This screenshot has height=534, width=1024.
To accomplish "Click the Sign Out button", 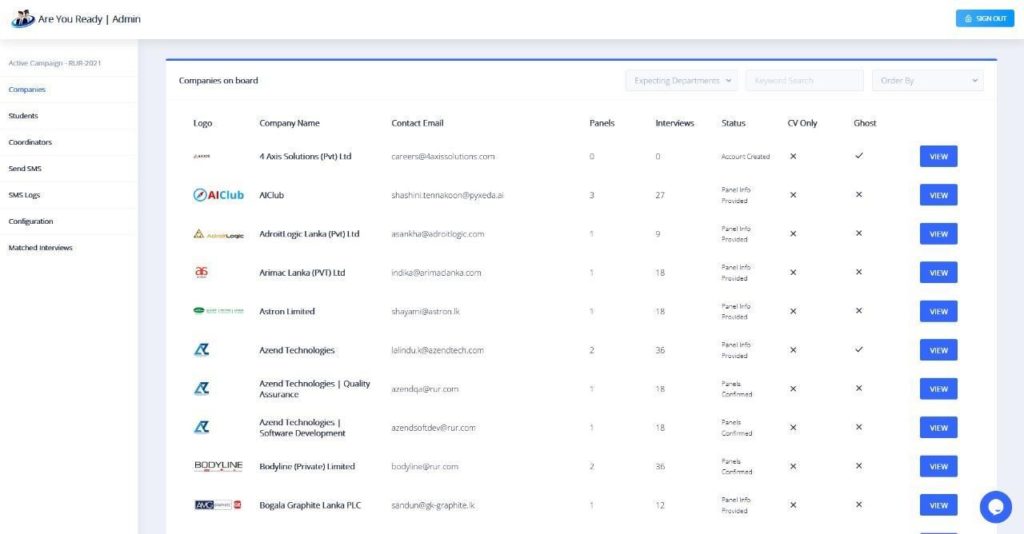I will (x=985, y=18).
